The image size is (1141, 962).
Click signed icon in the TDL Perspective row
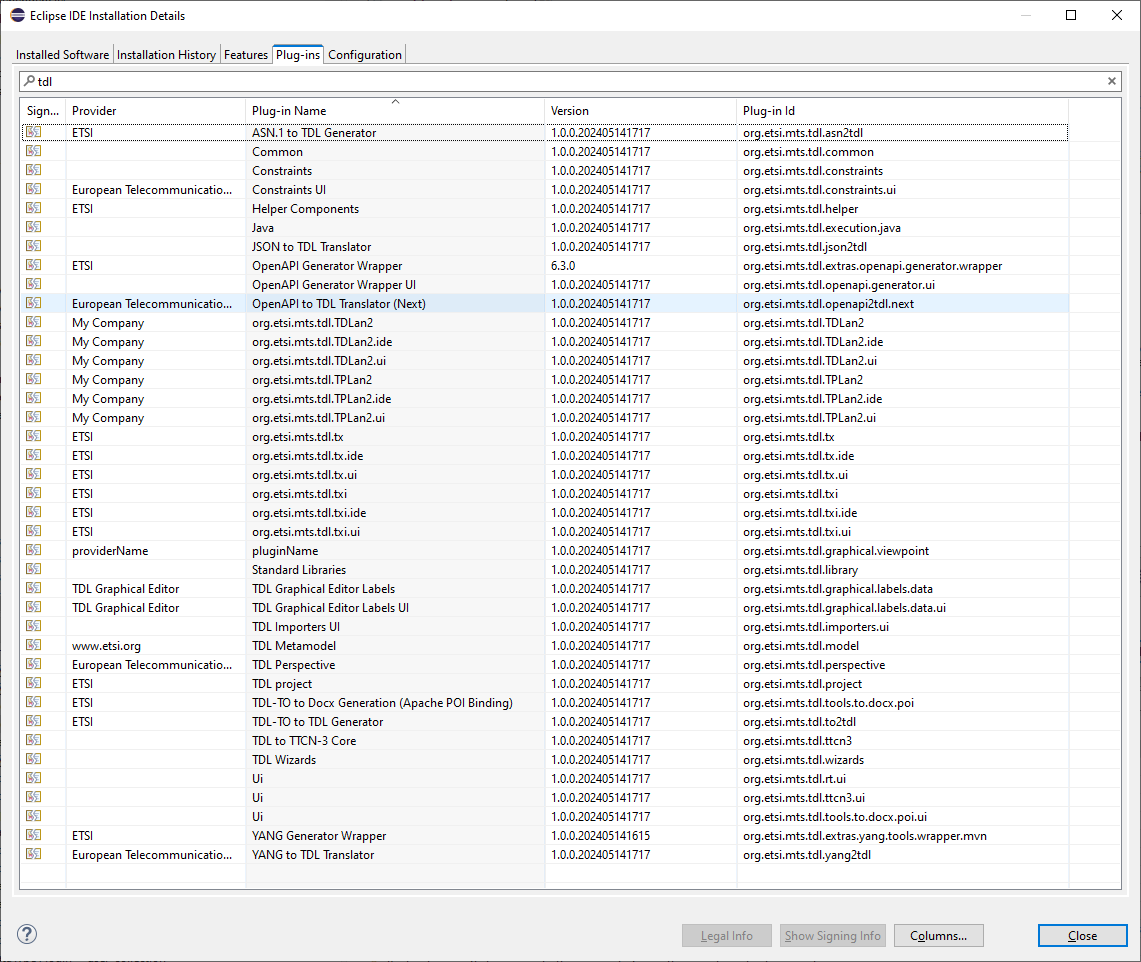(33, 664)
